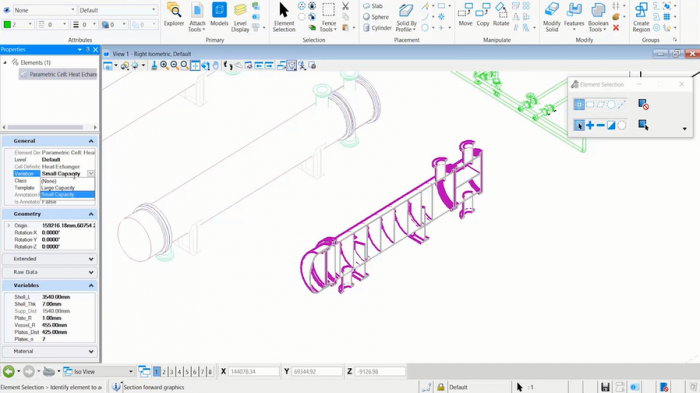The image size is (700, 393).
Task: Open the Attach Tools menu
Action: 197,17
